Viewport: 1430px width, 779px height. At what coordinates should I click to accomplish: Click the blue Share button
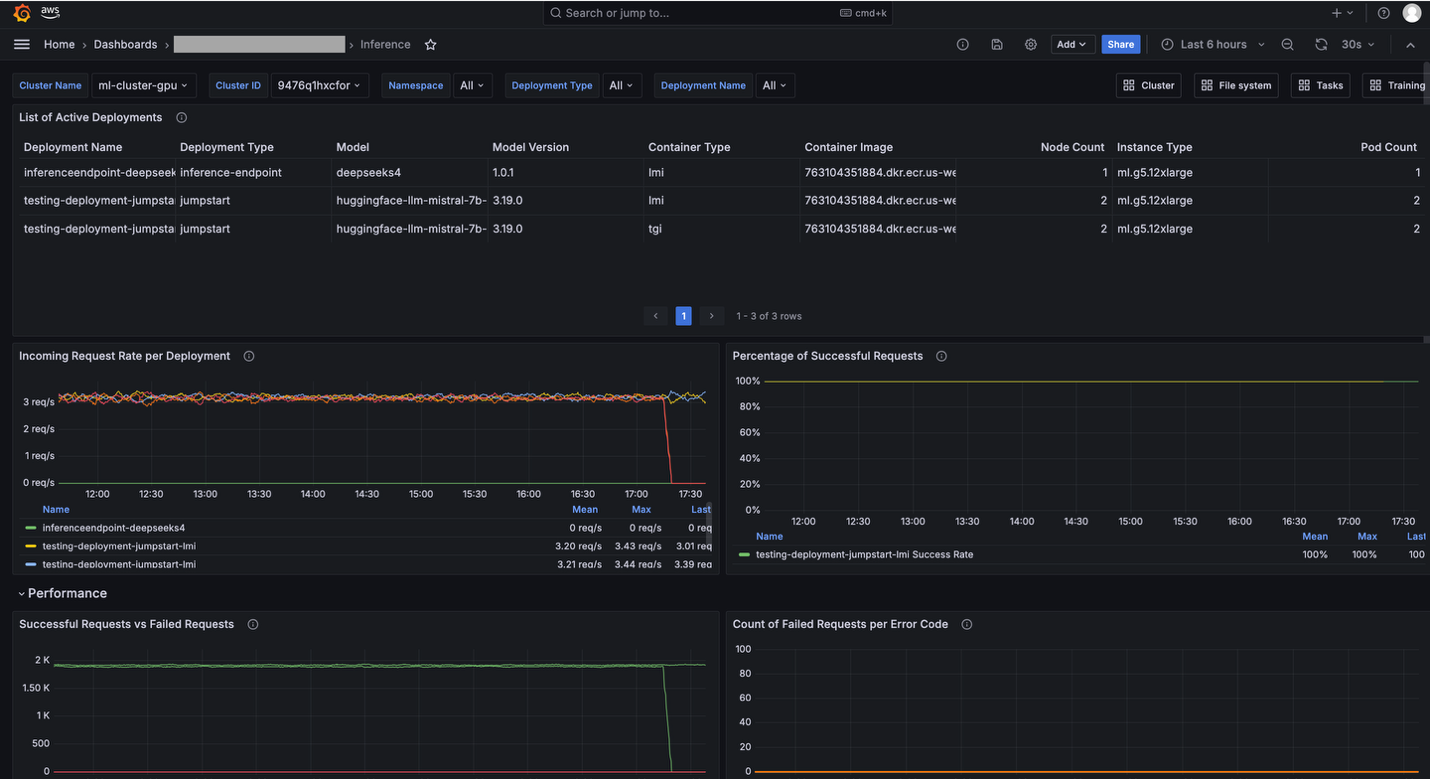1120,45
